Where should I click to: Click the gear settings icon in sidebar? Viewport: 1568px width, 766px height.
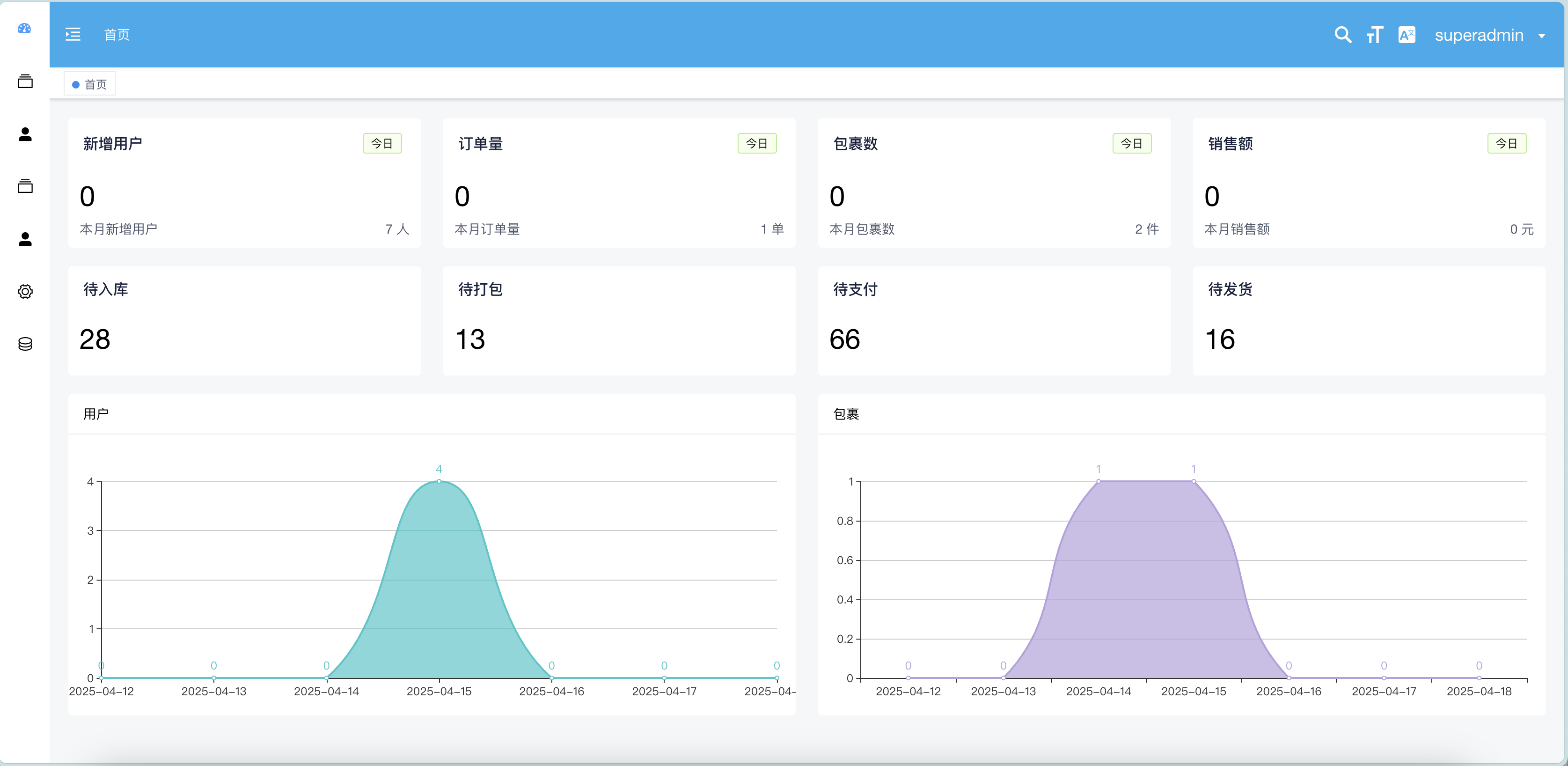[x=25, y=292]
